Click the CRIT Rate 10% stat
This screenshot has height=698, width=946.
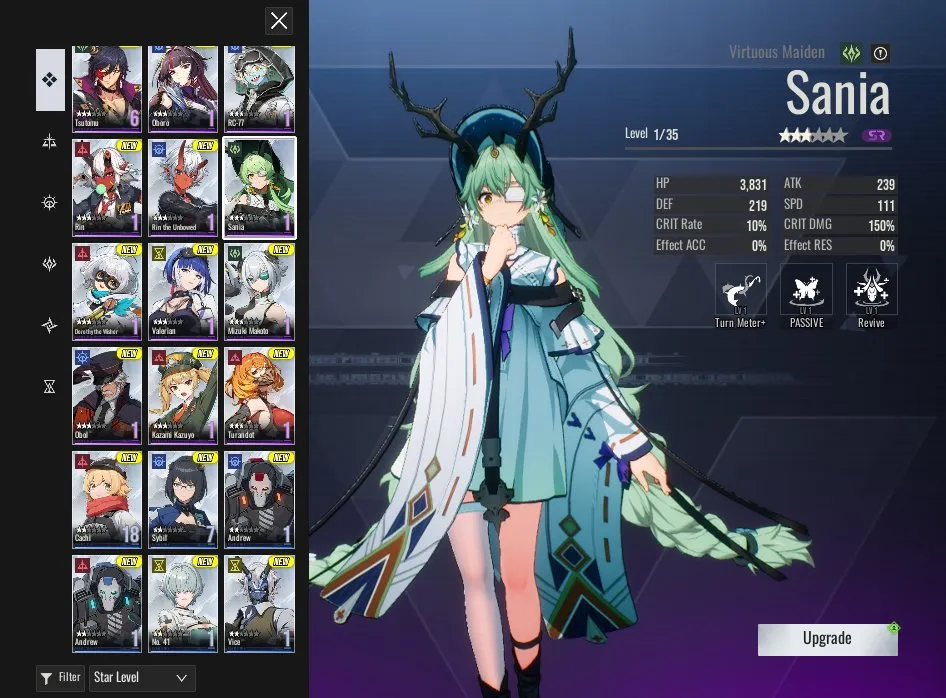[711, 225]
